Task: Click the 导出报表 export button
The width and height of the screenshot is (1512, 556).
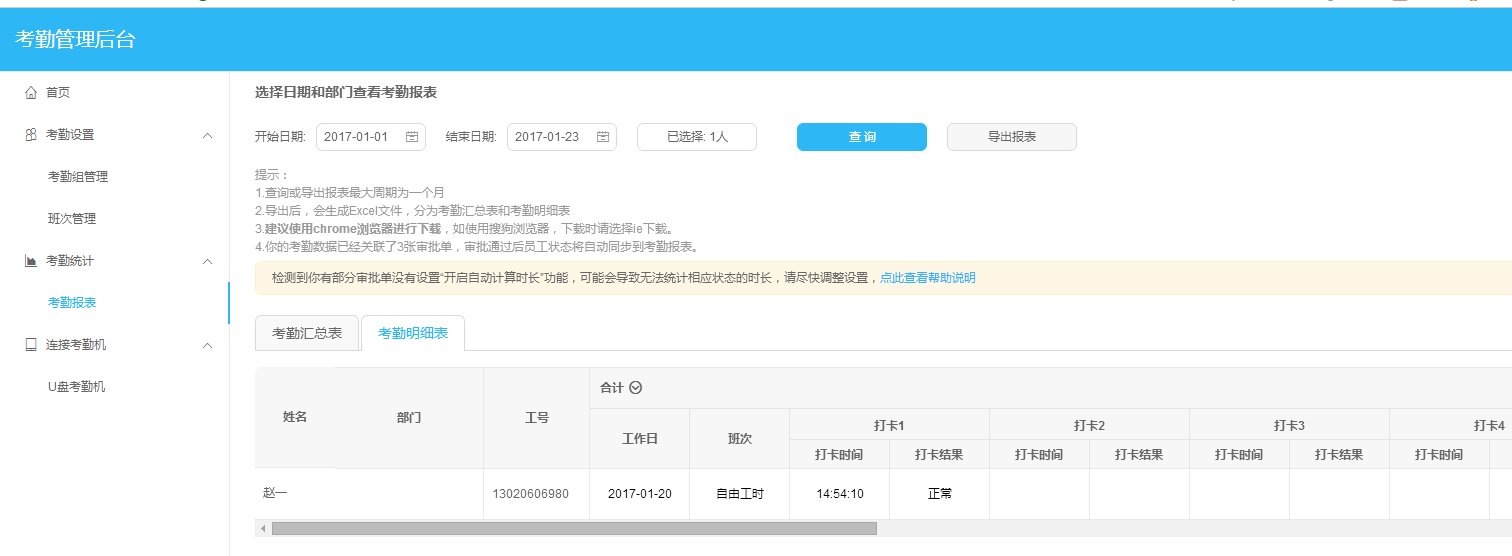Action: point(1011,137)
